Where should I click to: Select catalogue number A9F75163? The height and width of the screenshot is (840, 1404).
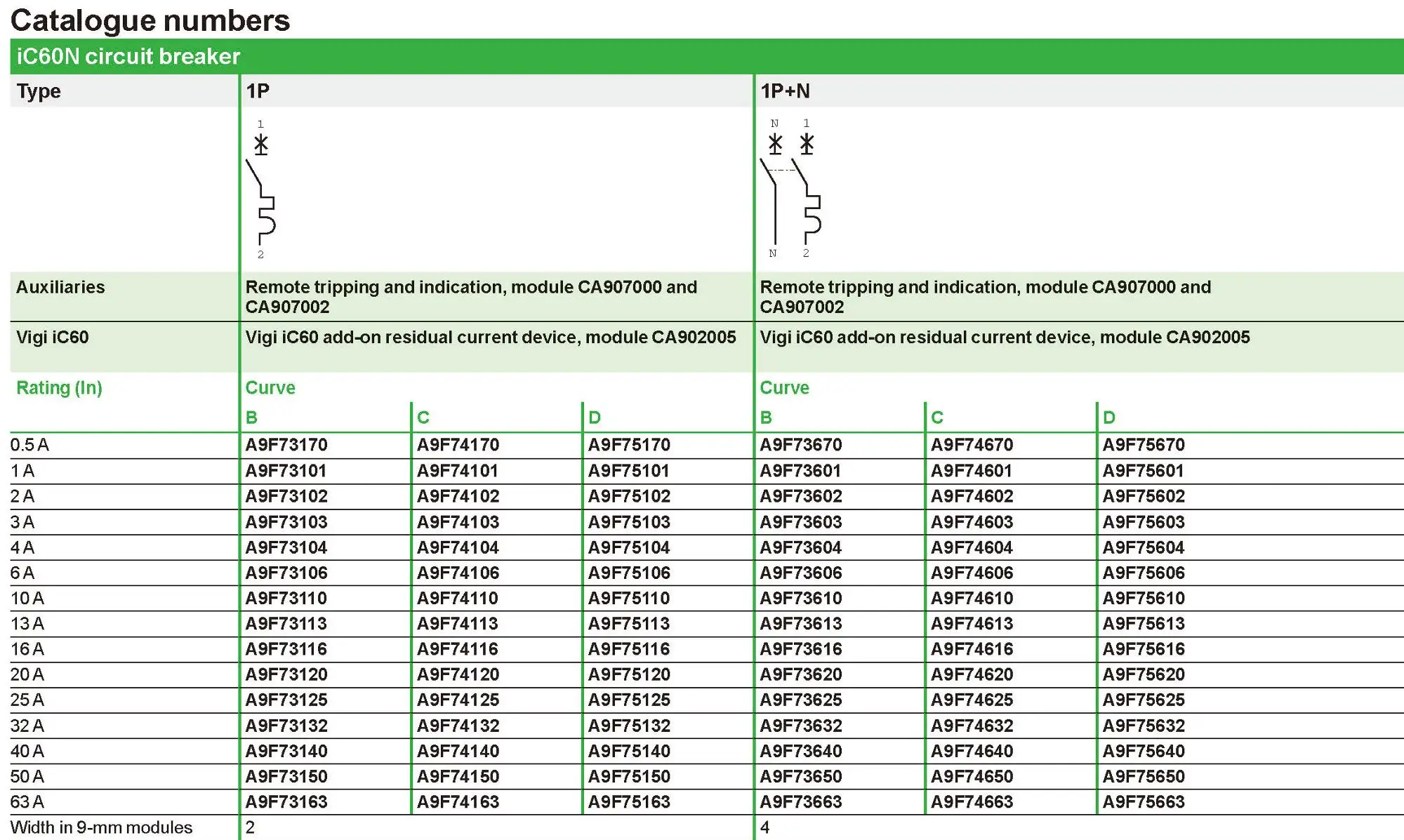[x=629, y=802]
